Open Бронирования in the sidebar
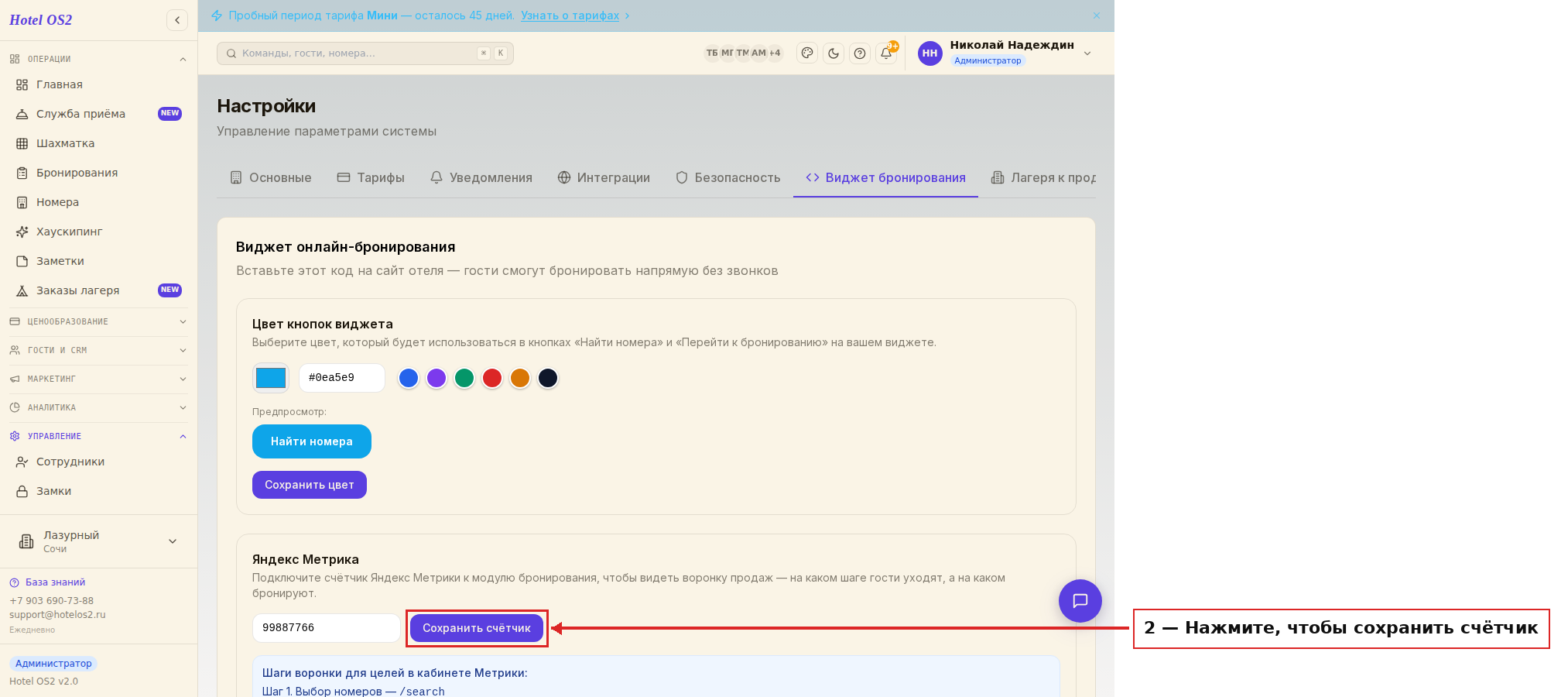The width and height of the screenshot is (1568, 697). [98, 173]
